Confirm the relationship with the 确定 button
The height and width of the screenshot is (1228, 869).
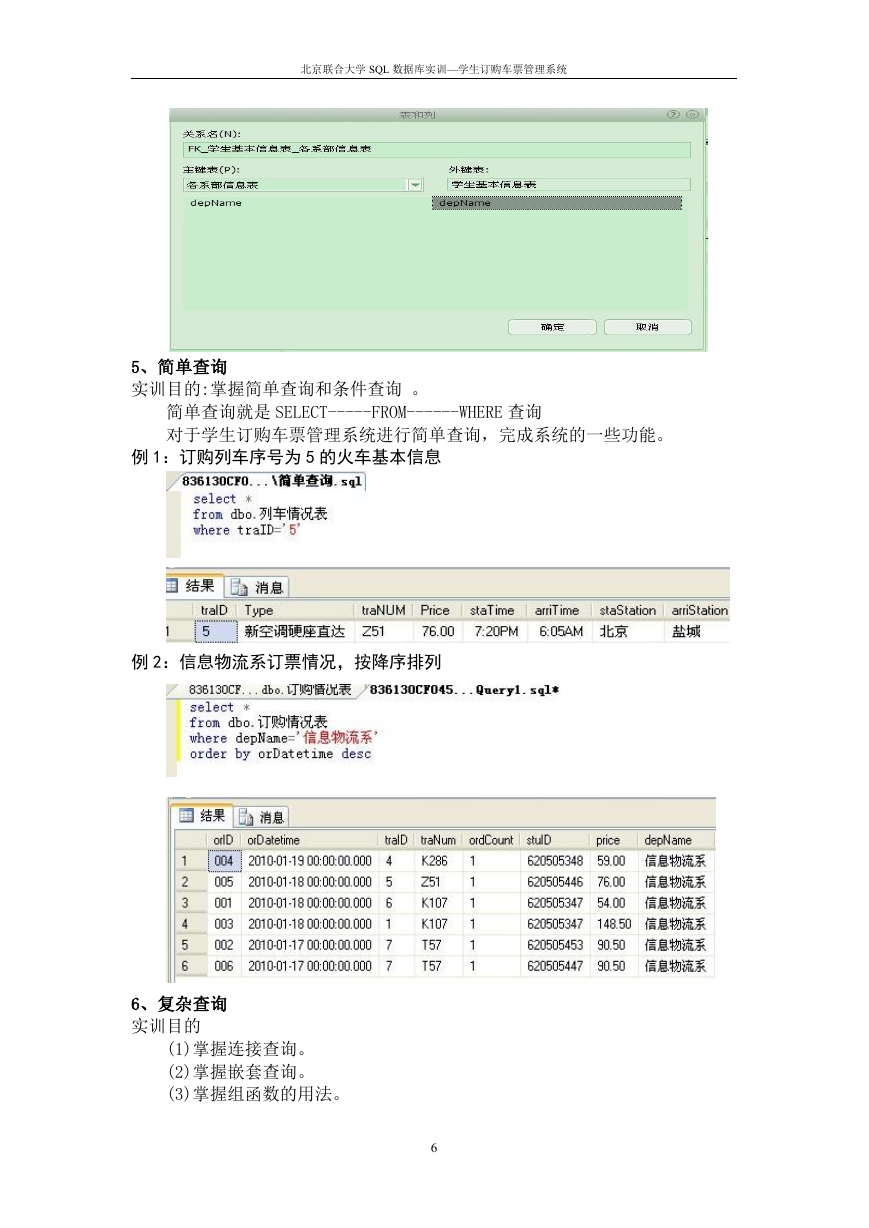pyautogui.click(x=552, y=327)
